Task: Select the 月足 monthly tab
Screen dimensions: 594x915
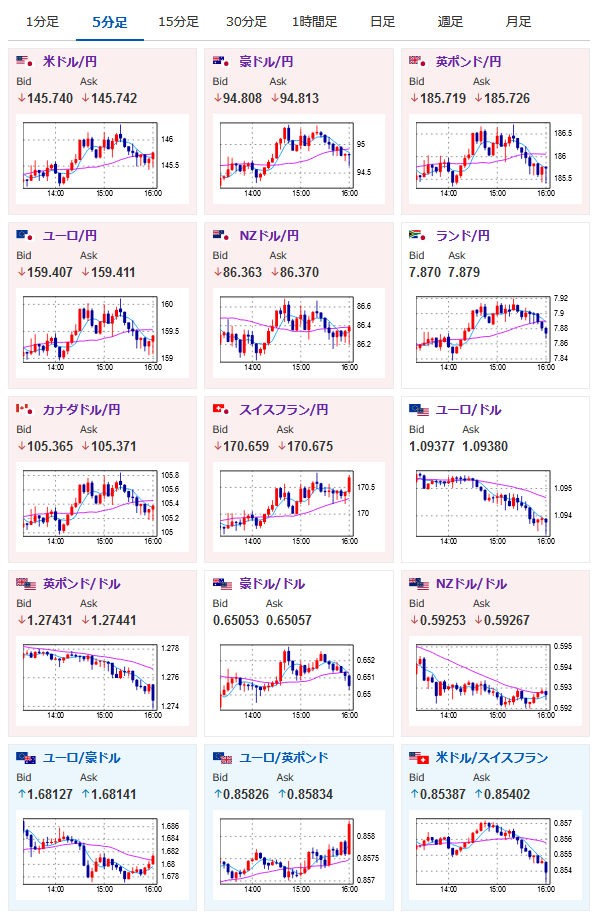Action: point(518,22)
